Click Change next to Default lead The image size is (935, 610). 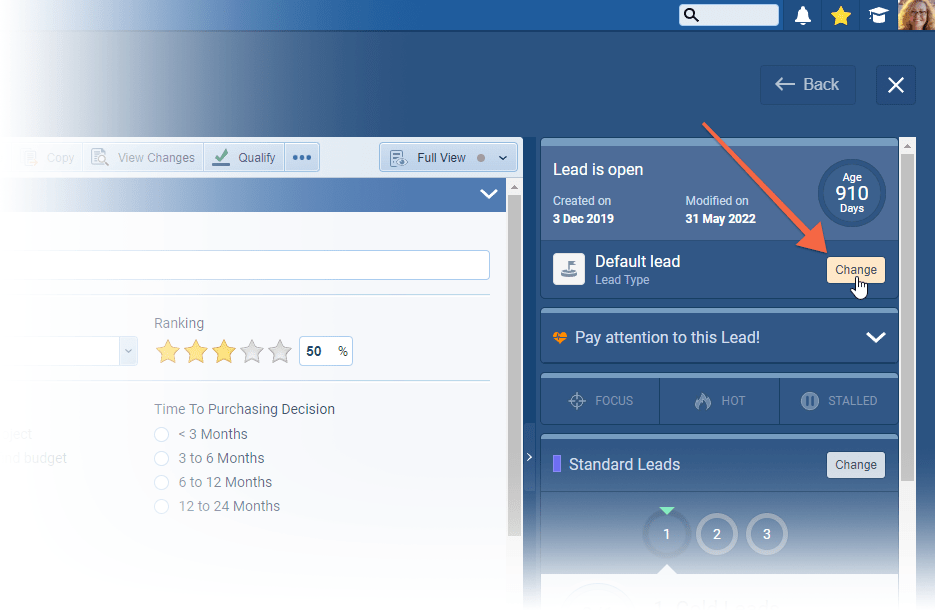pos(855,270)
